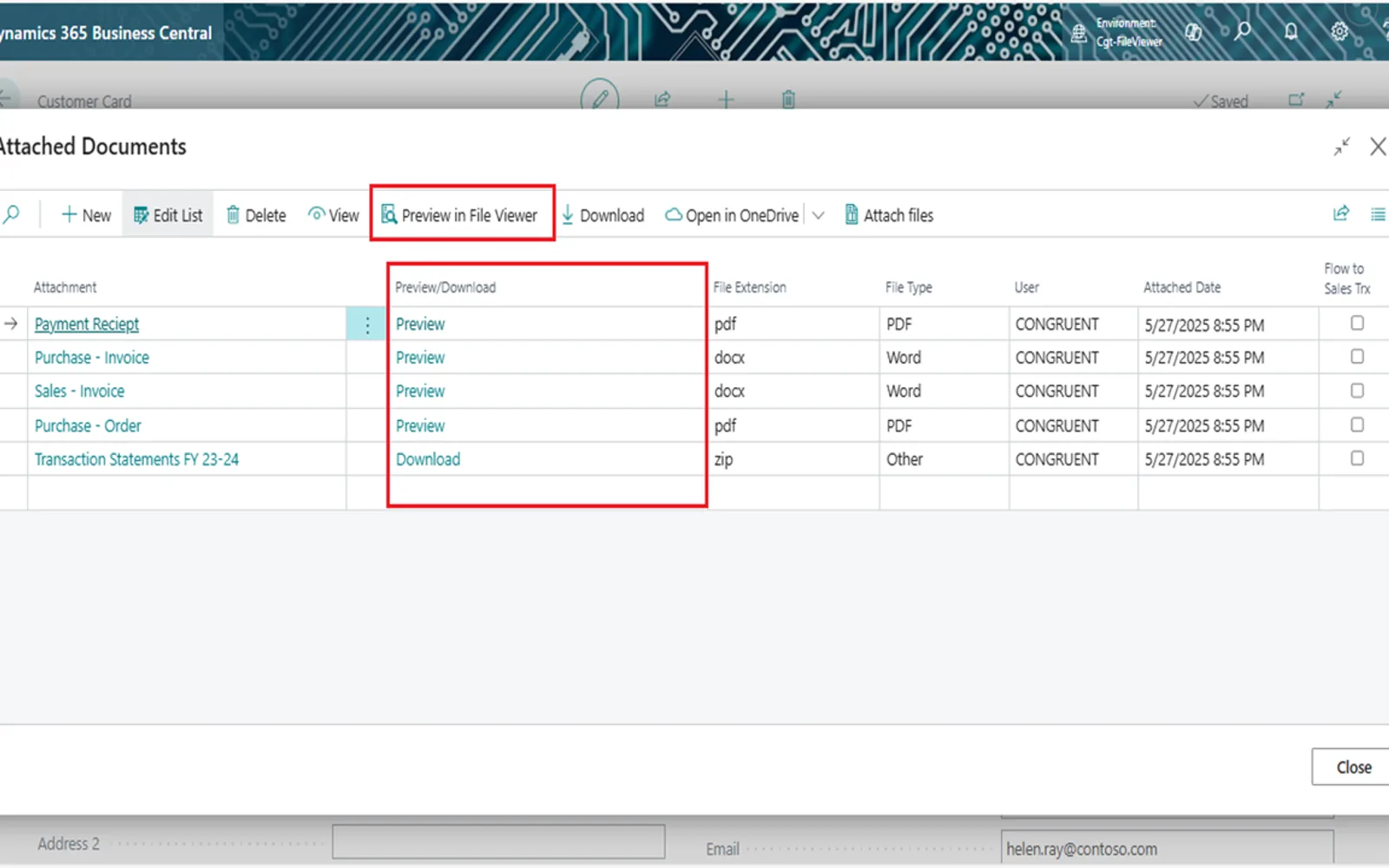
Task: Click Preview for Purchase - Invoice row
Action: click(x=420, y=358)
